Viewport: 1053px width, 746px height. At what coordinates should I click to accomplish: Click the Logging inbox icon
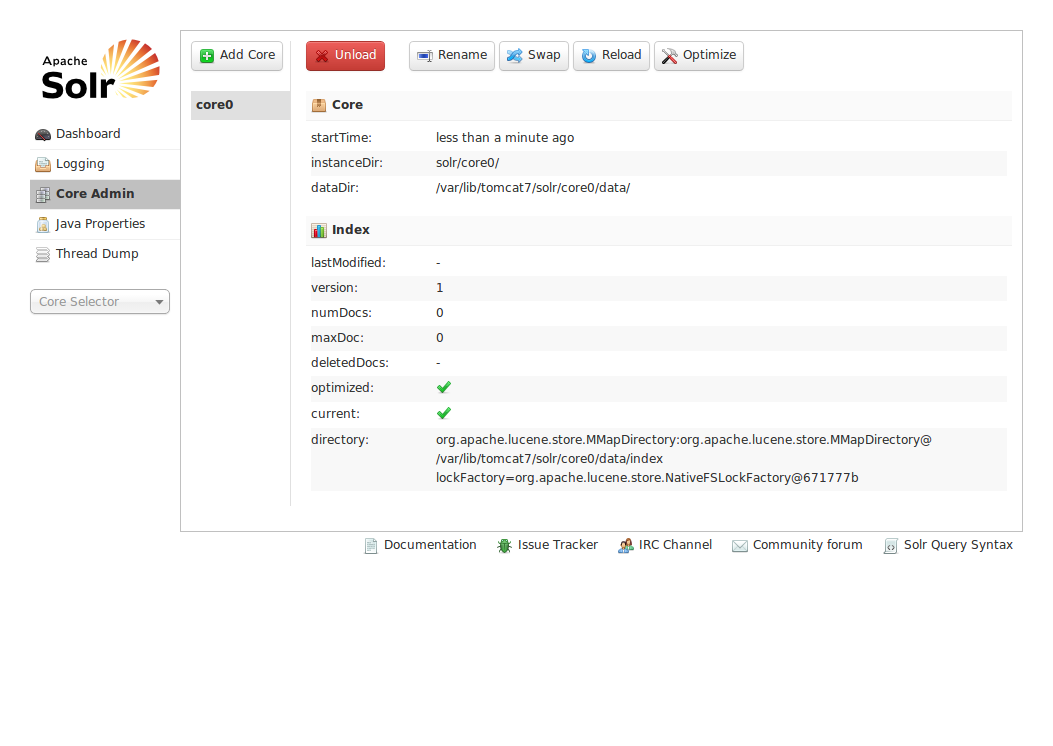[x=43, y=165]
